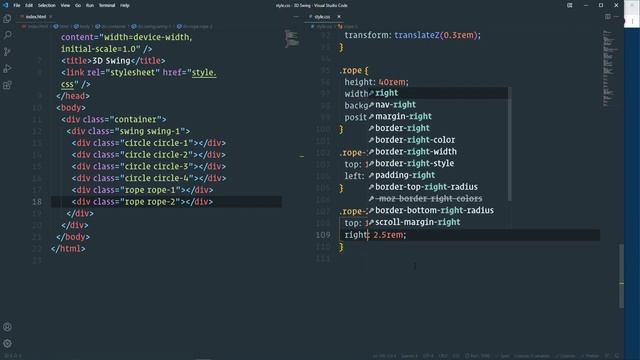
Task: Click the '.rope {' selector line
Action: click(353, 71)
